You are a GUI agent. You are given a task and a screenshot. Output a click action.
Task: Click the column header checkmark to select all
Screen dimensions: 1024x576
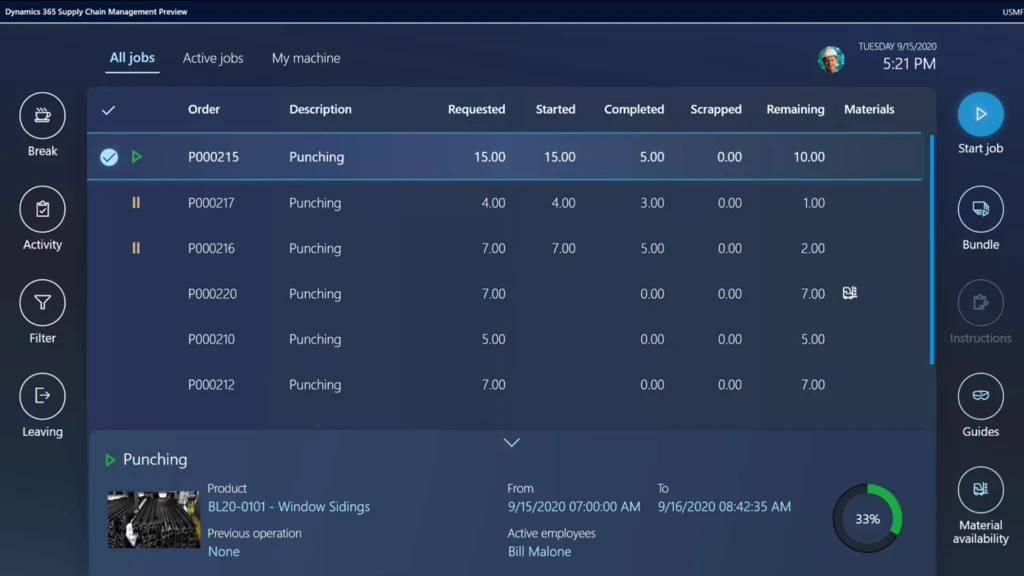click(108, 110)
